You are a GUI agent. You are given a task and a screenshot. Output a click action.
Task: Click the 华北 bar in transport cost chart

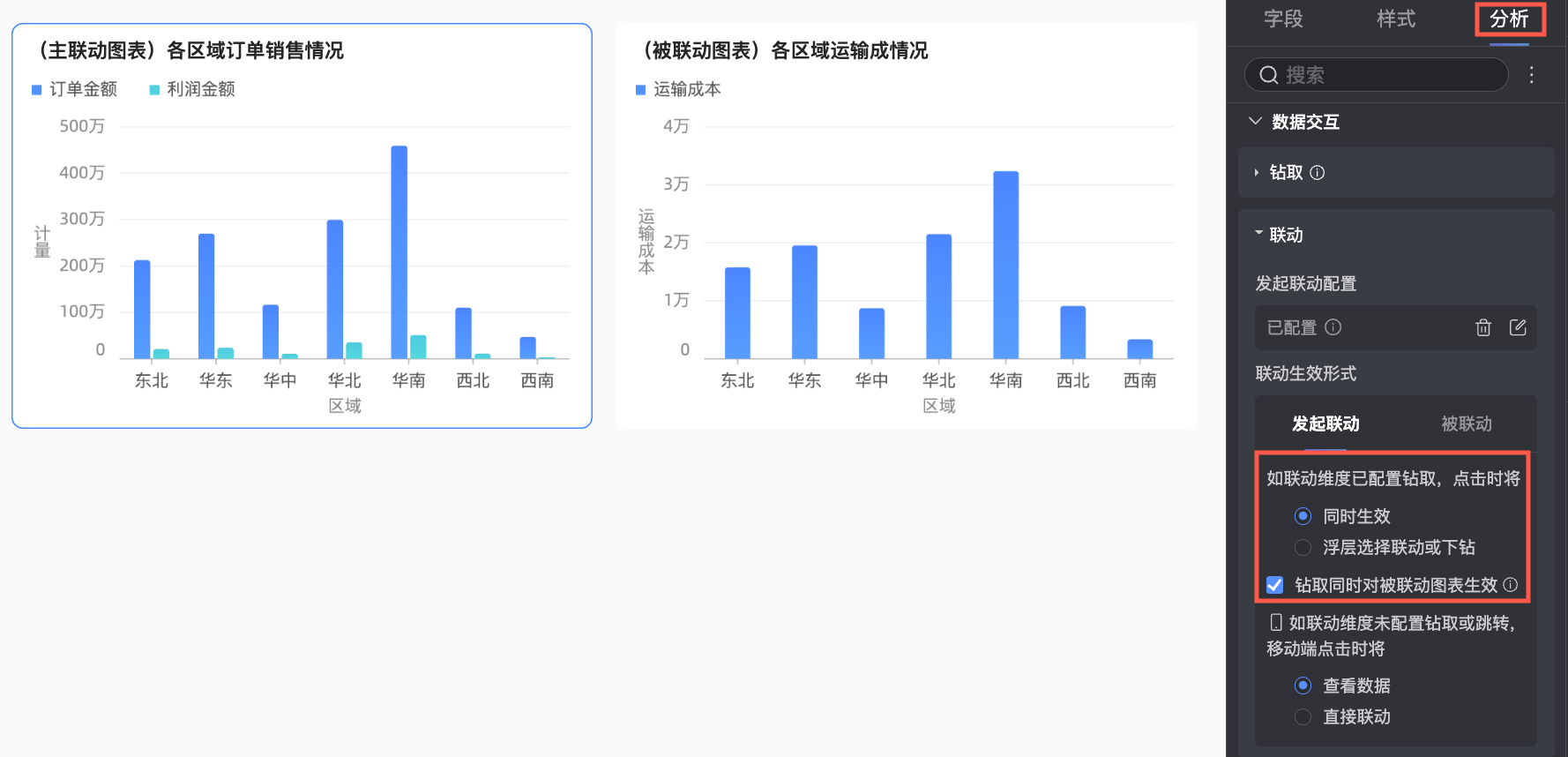[938, 296]
